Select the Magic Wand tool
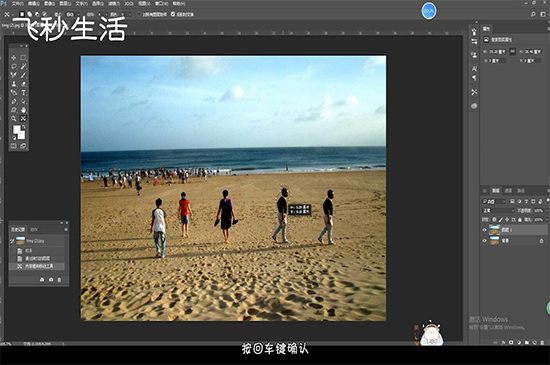 (23, 66)
